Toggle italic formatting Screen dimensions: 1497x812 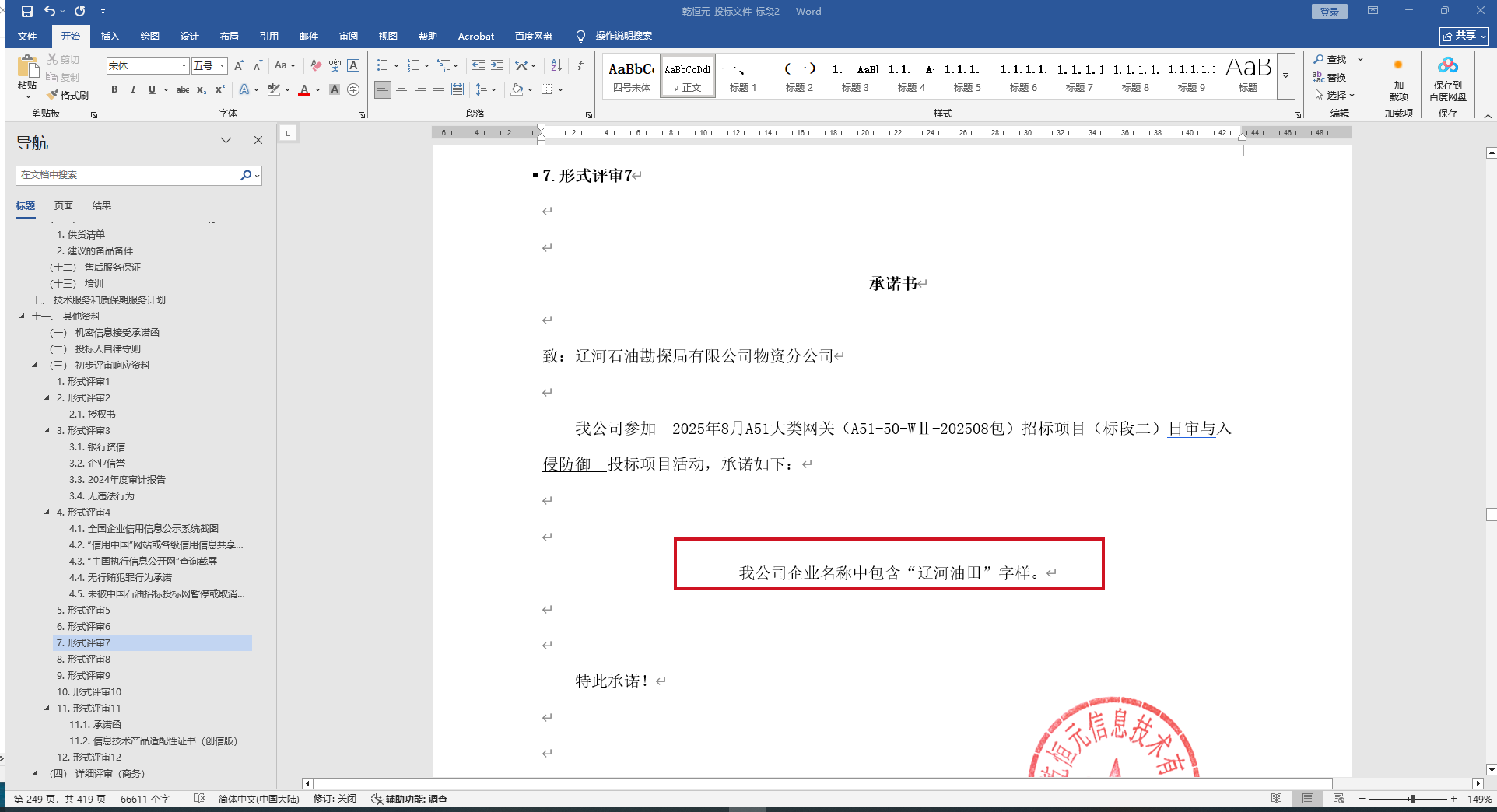[133, 89]
